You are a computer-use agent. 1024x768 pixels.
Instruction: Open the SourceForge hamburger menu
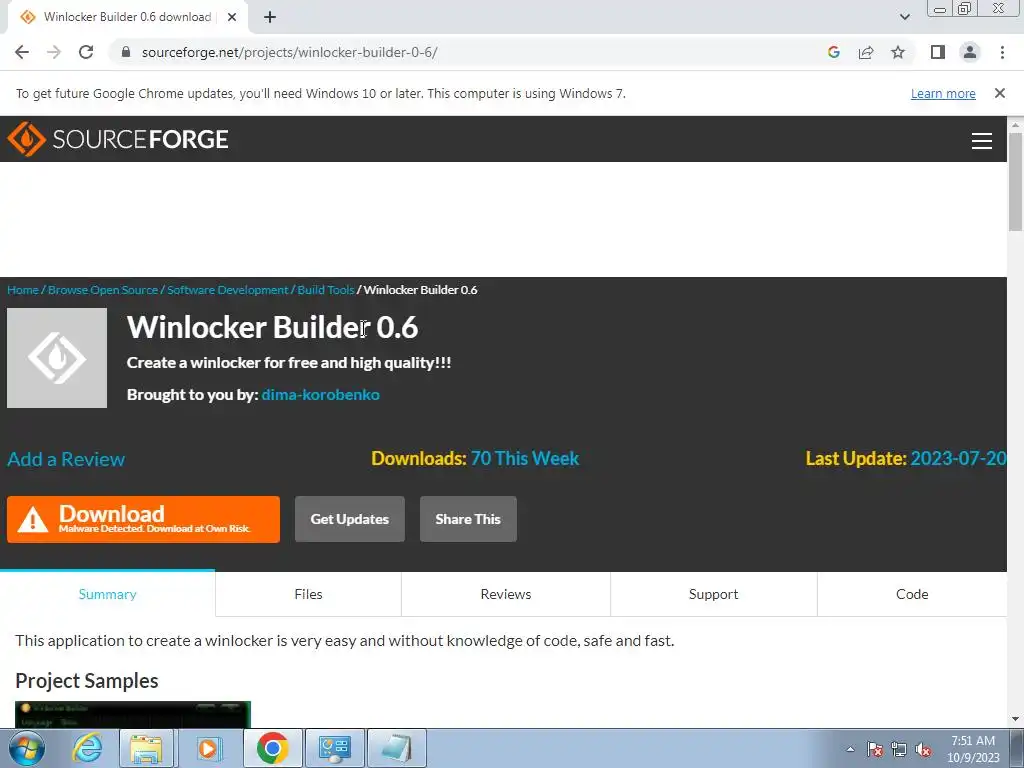[x=982, y=140]
